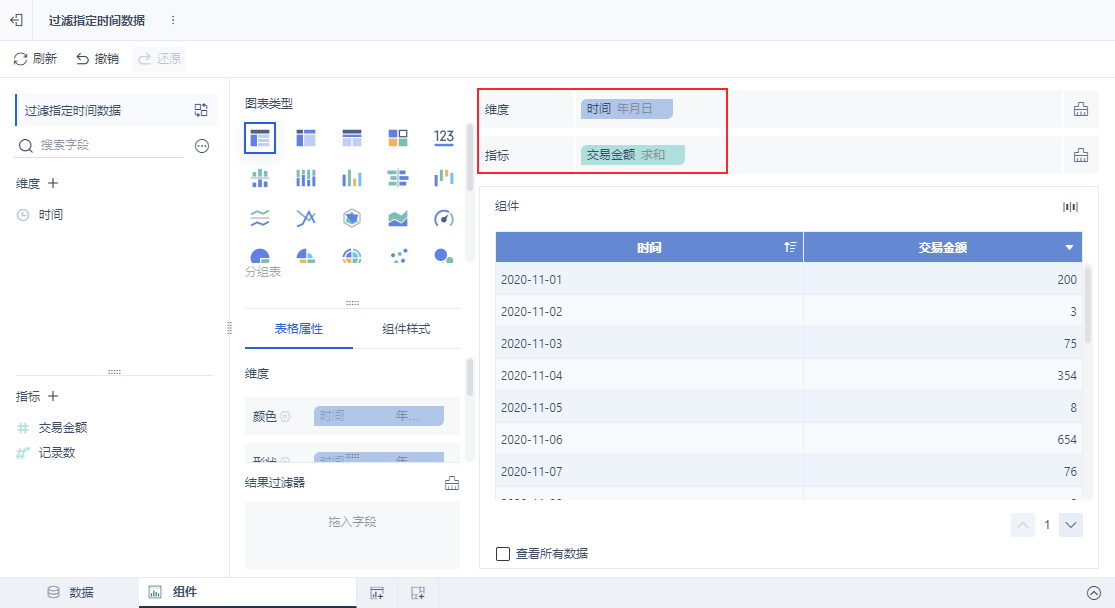Select the stacked column chart icon

306,178
